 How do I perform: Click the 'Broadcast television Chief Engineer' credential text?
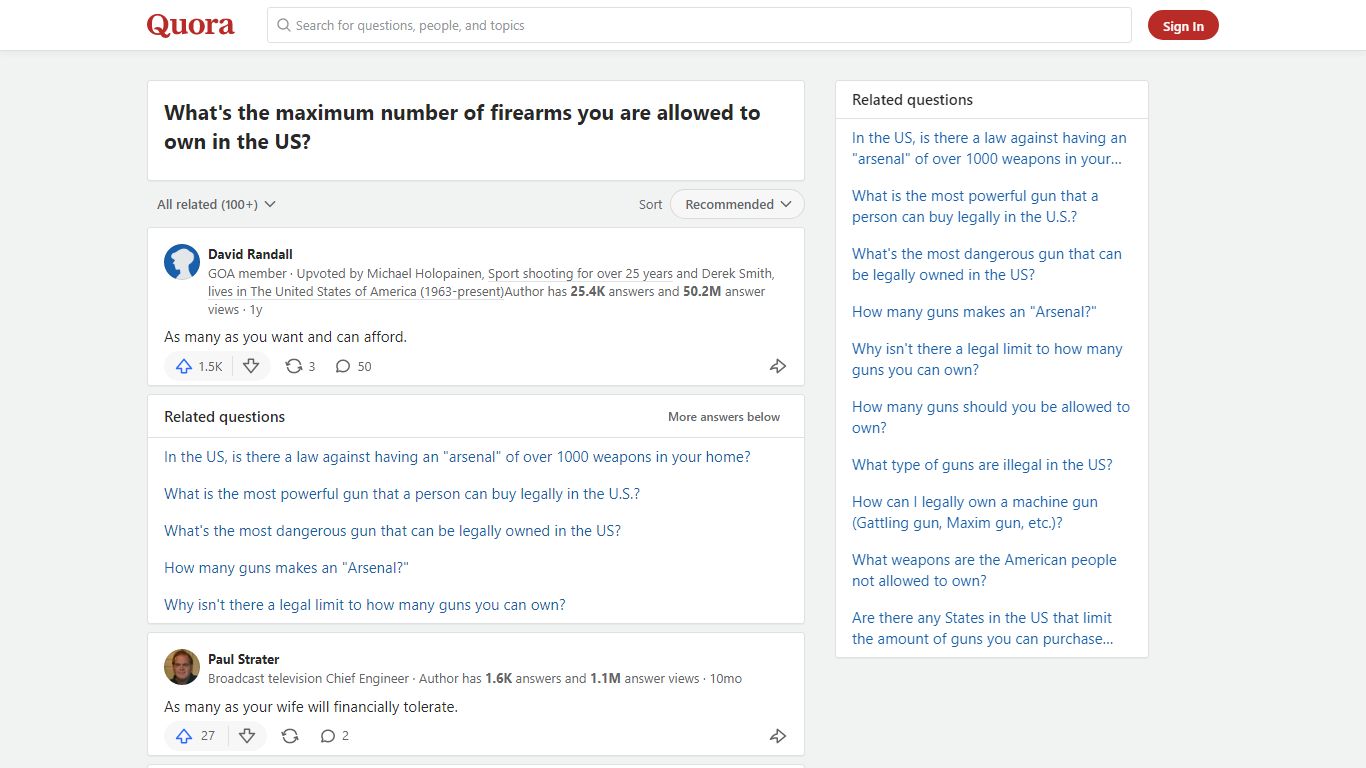pos(309,678)
